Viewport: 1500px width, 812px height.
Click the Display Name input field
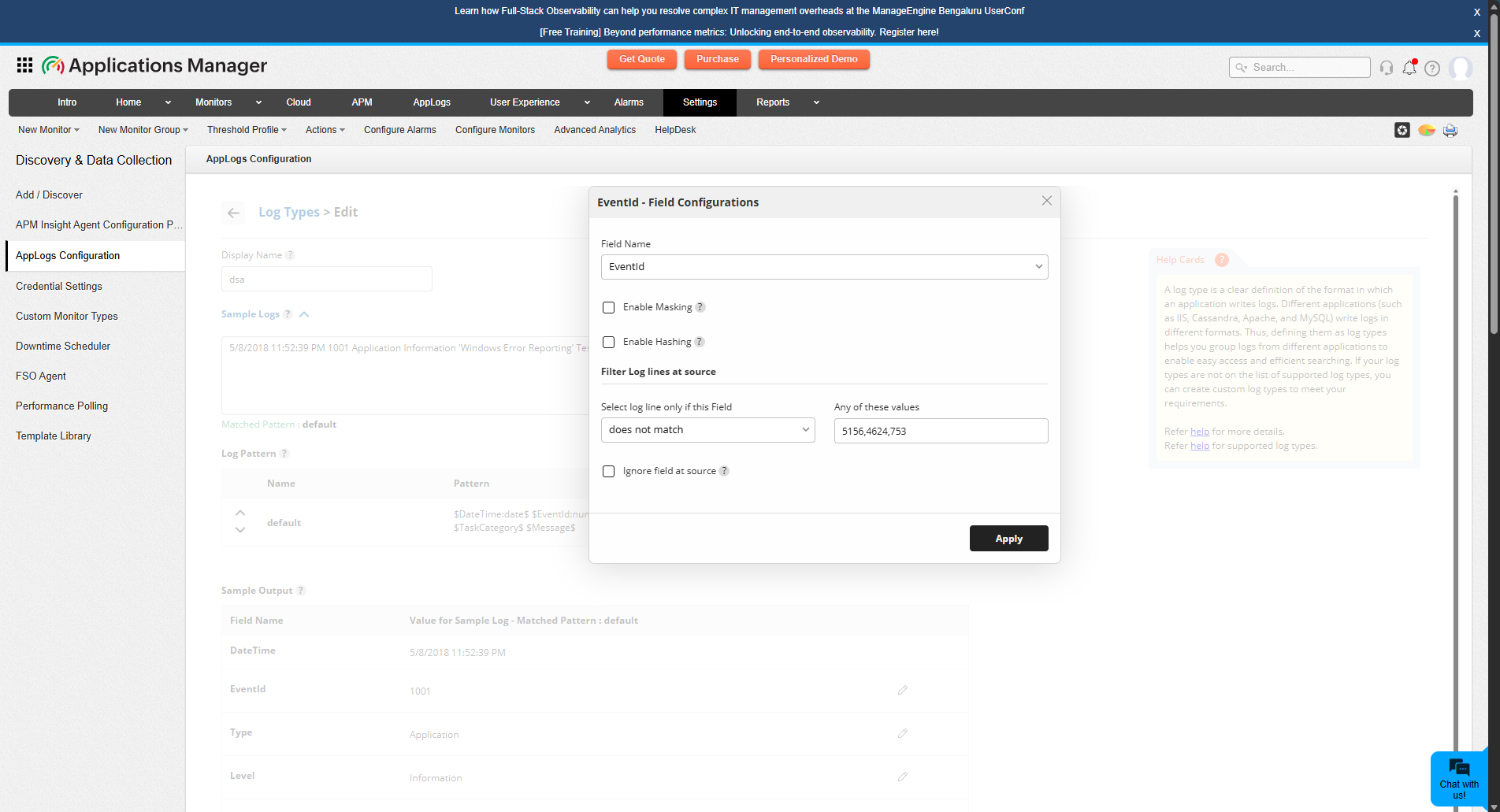click(326, 279)
